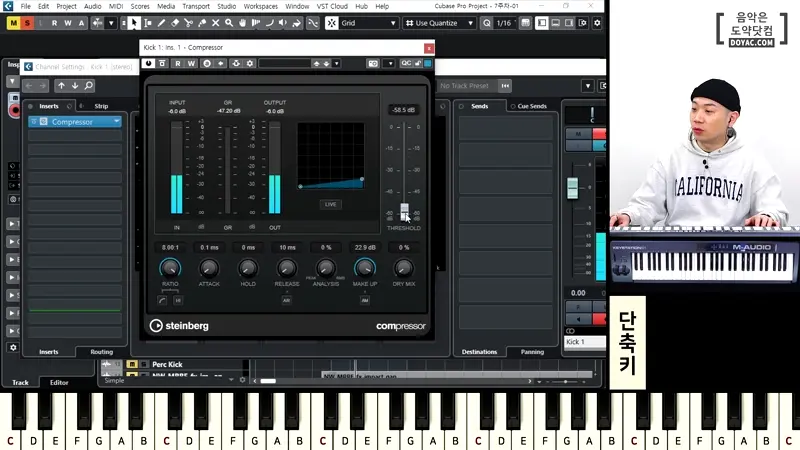Load next Compressor preset arrow
The width and height of the screenshot is (800, 450).
coord(327,63)
